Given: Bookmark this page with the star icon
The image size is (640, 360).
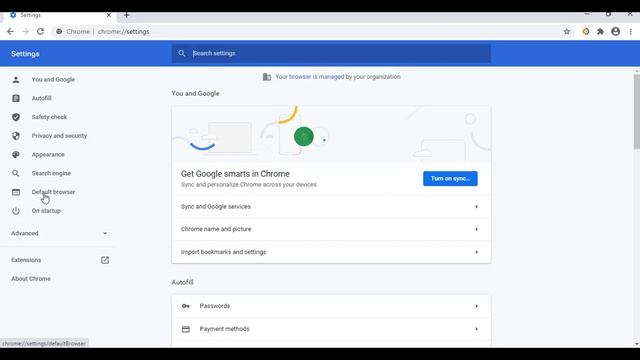Looking at the screenshot, I should pyautogui.click(x=567, y=31).
